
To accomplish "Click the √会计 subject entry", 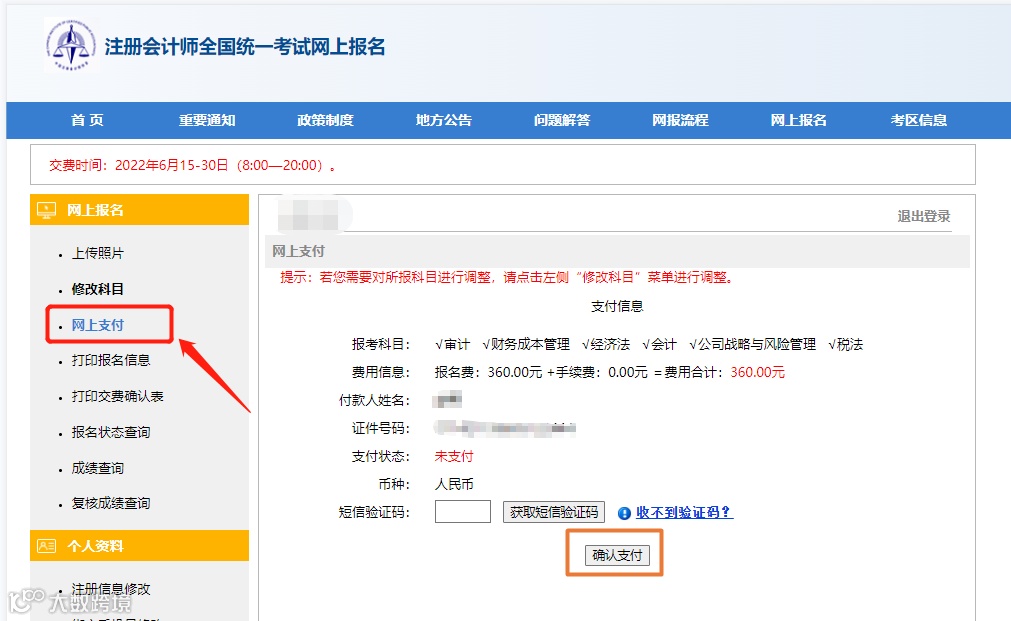I will tap(660, 344).
